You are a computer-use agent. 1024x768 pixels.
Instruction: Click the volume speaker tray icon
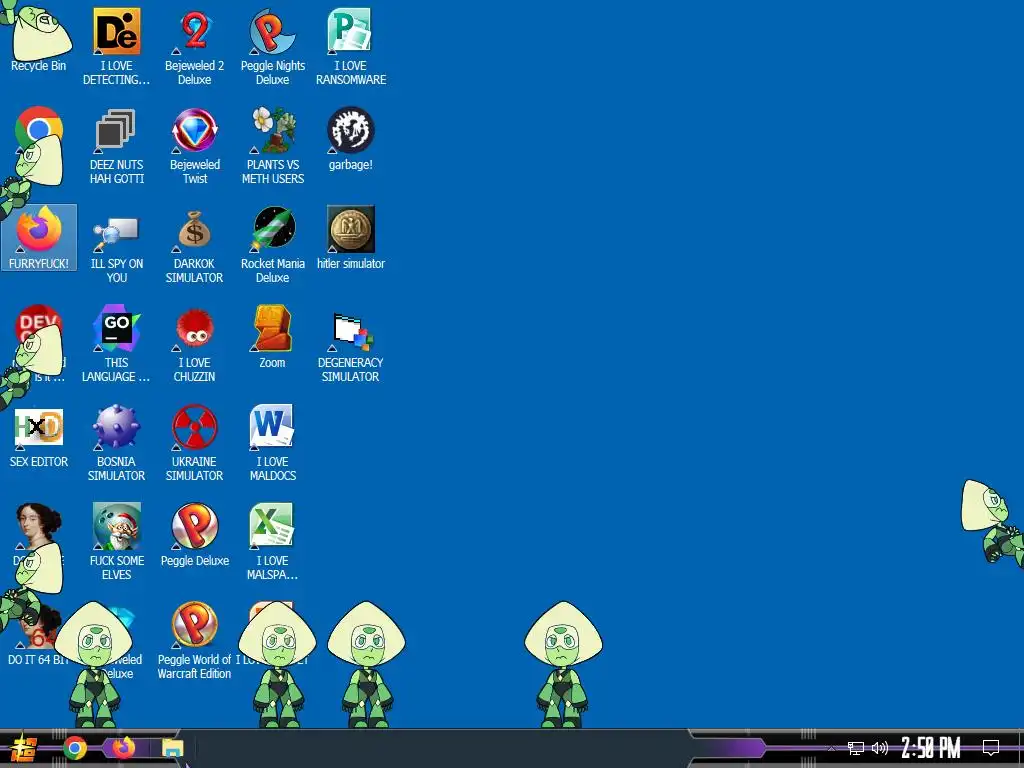click(x=880, y=748)
